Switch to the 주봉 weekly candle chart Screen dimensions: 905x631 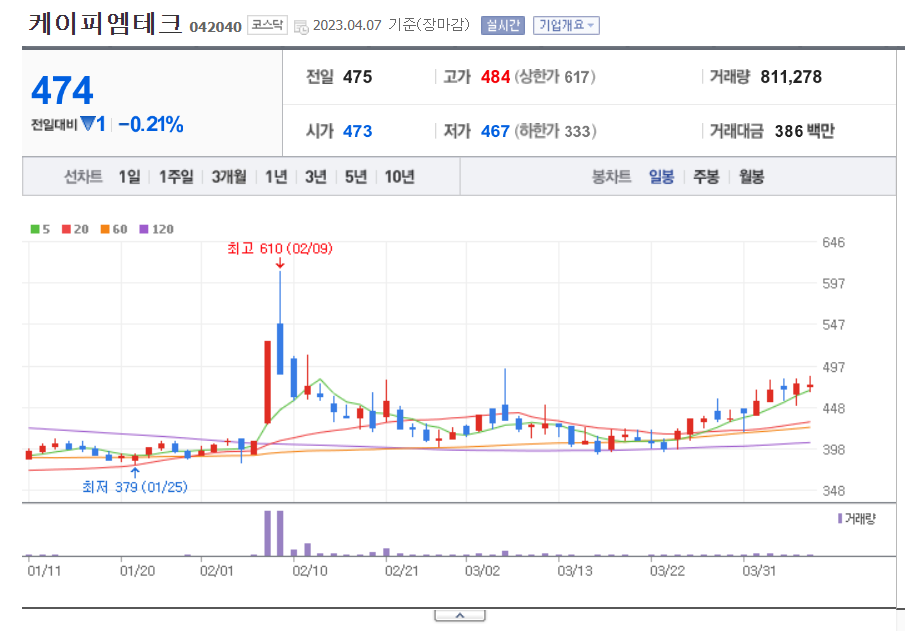click(706, 177)
